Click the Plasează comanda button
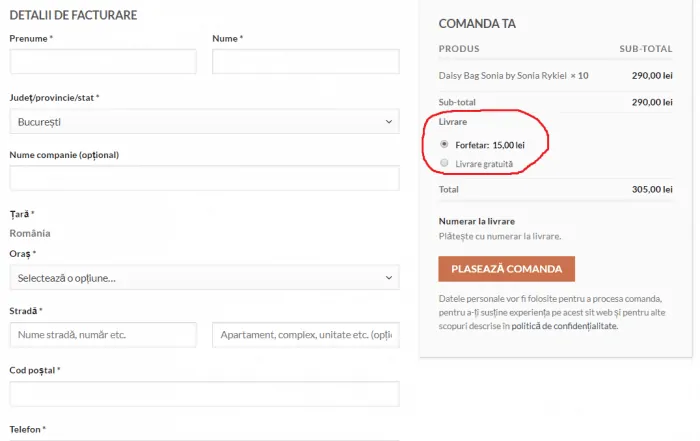 pyautogui.click(x=506, y=269)
